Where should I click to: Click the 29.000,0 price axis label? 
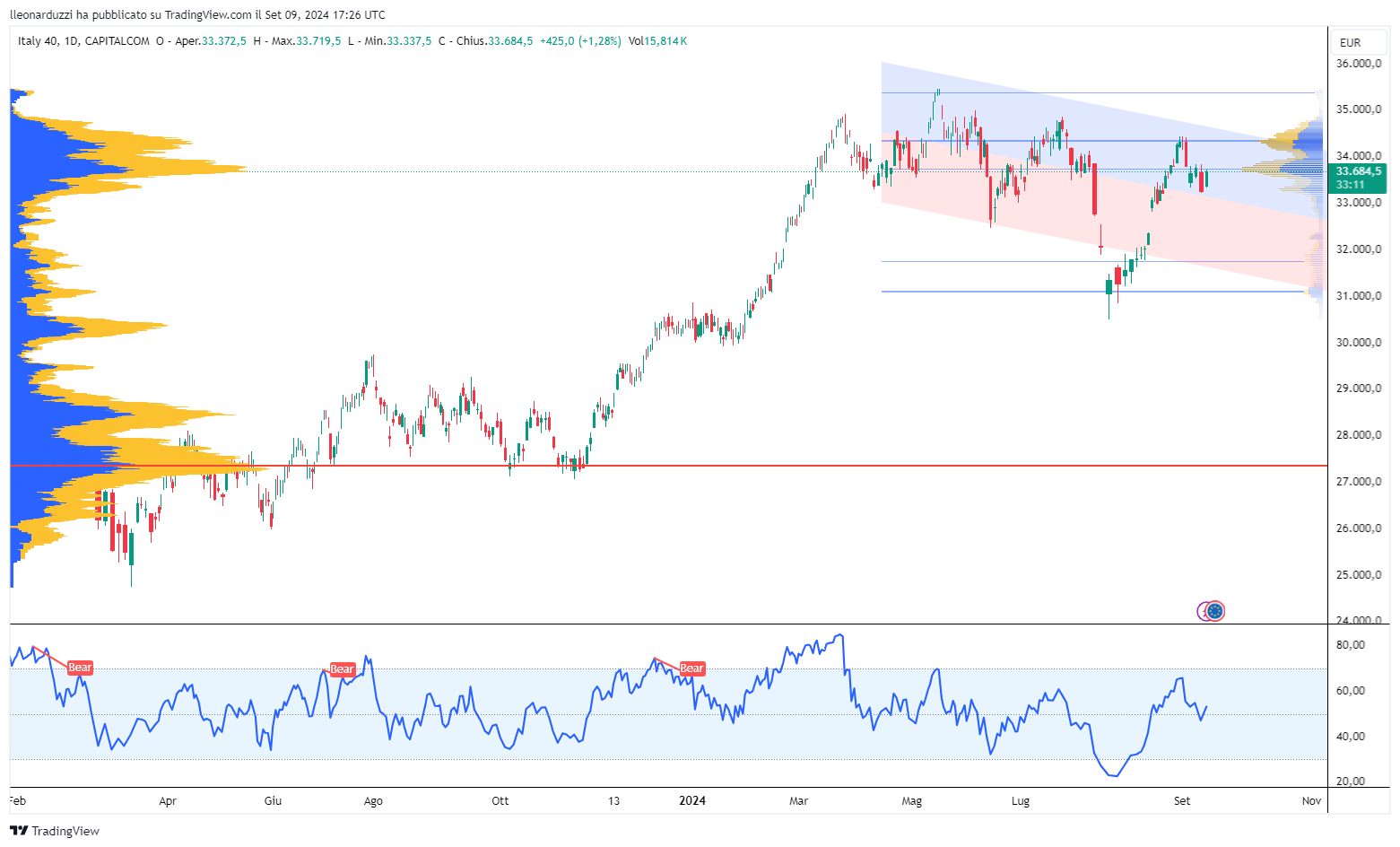coord(1358,389)
